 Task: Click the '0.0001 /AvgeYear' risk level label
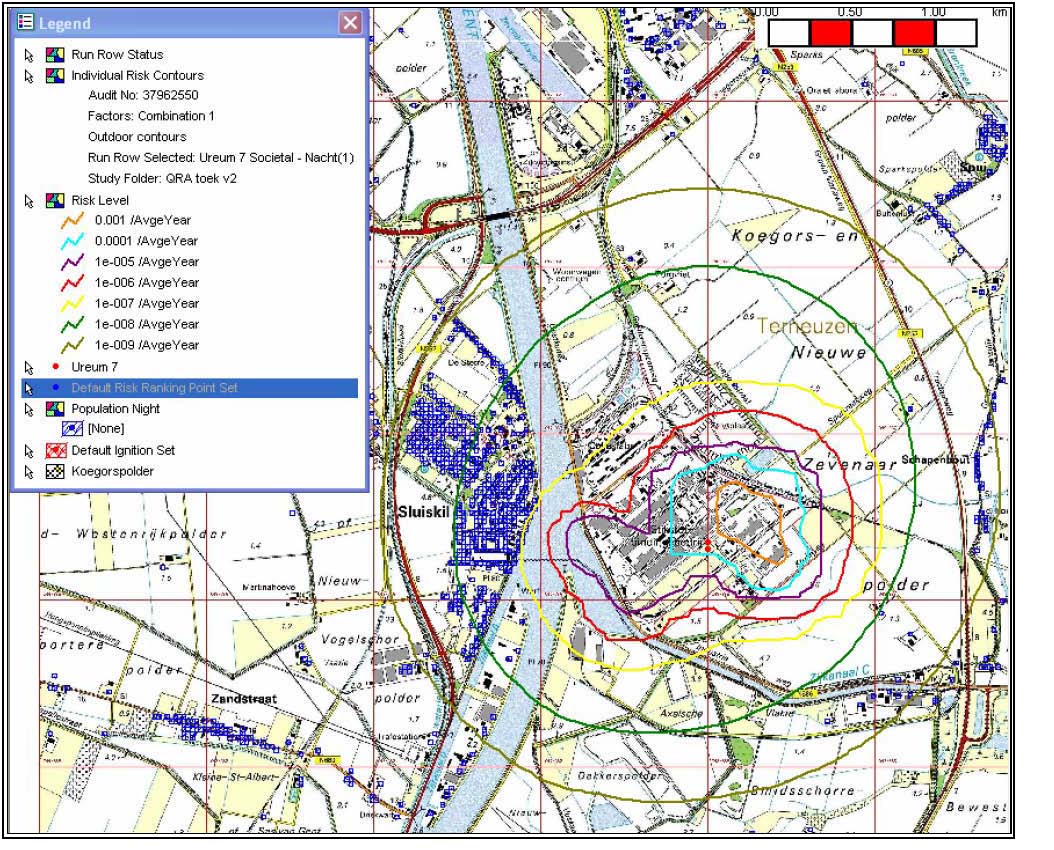[147, 241]
